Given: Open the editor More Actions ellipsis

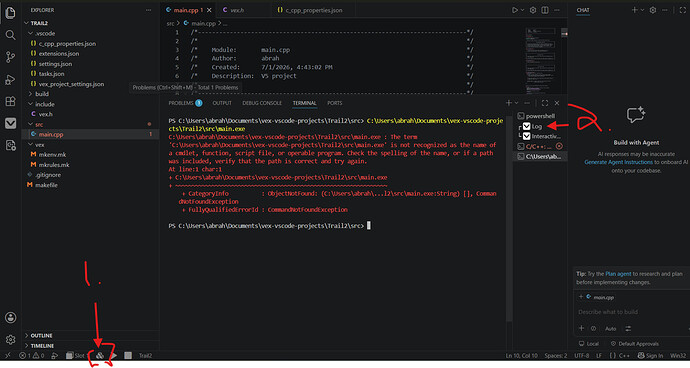Looking at the screenshot, I should tap(557, 10).
